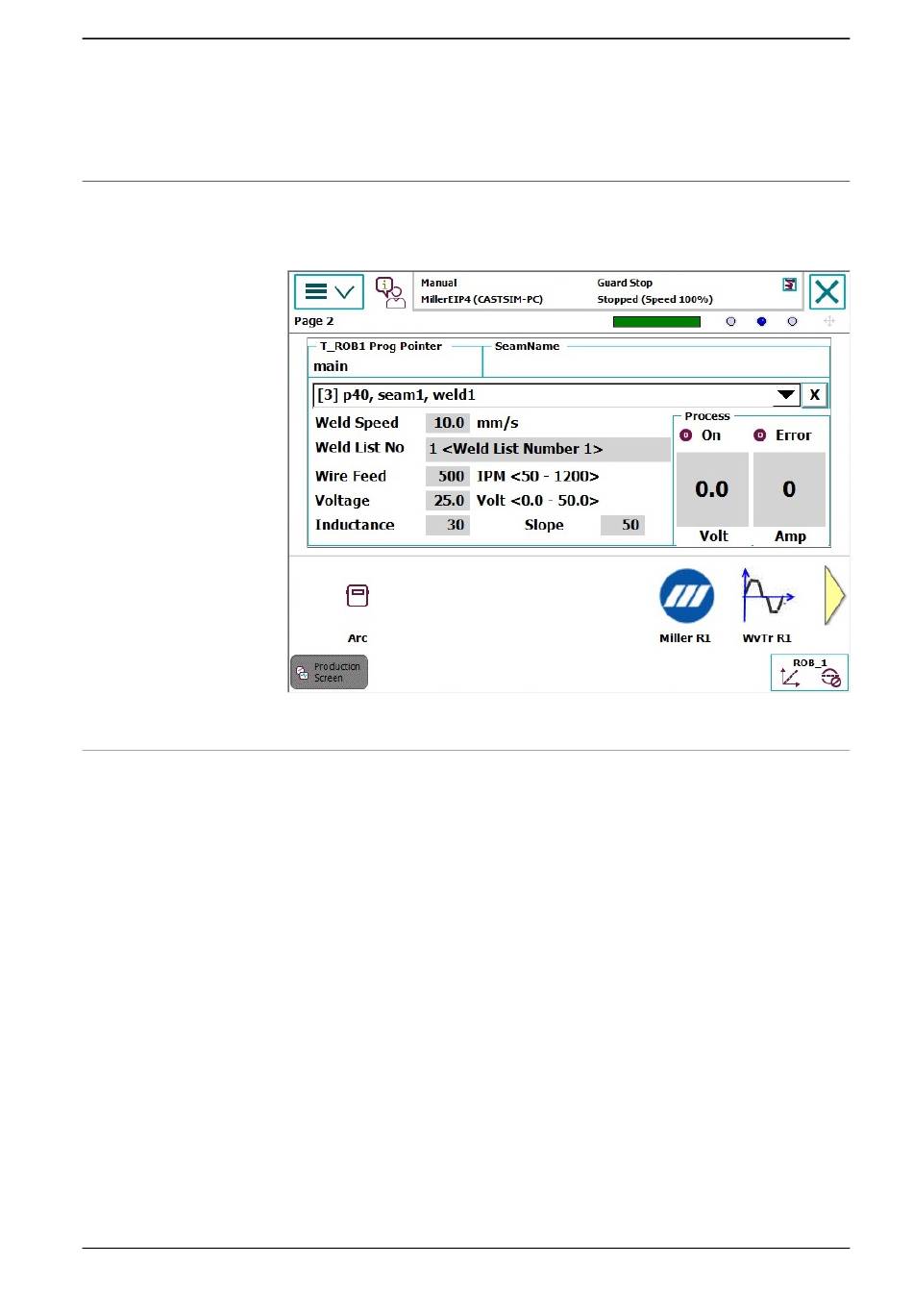Click 'MillerEIP4 (CASTSIM-PC)' text

pos(481,300)
